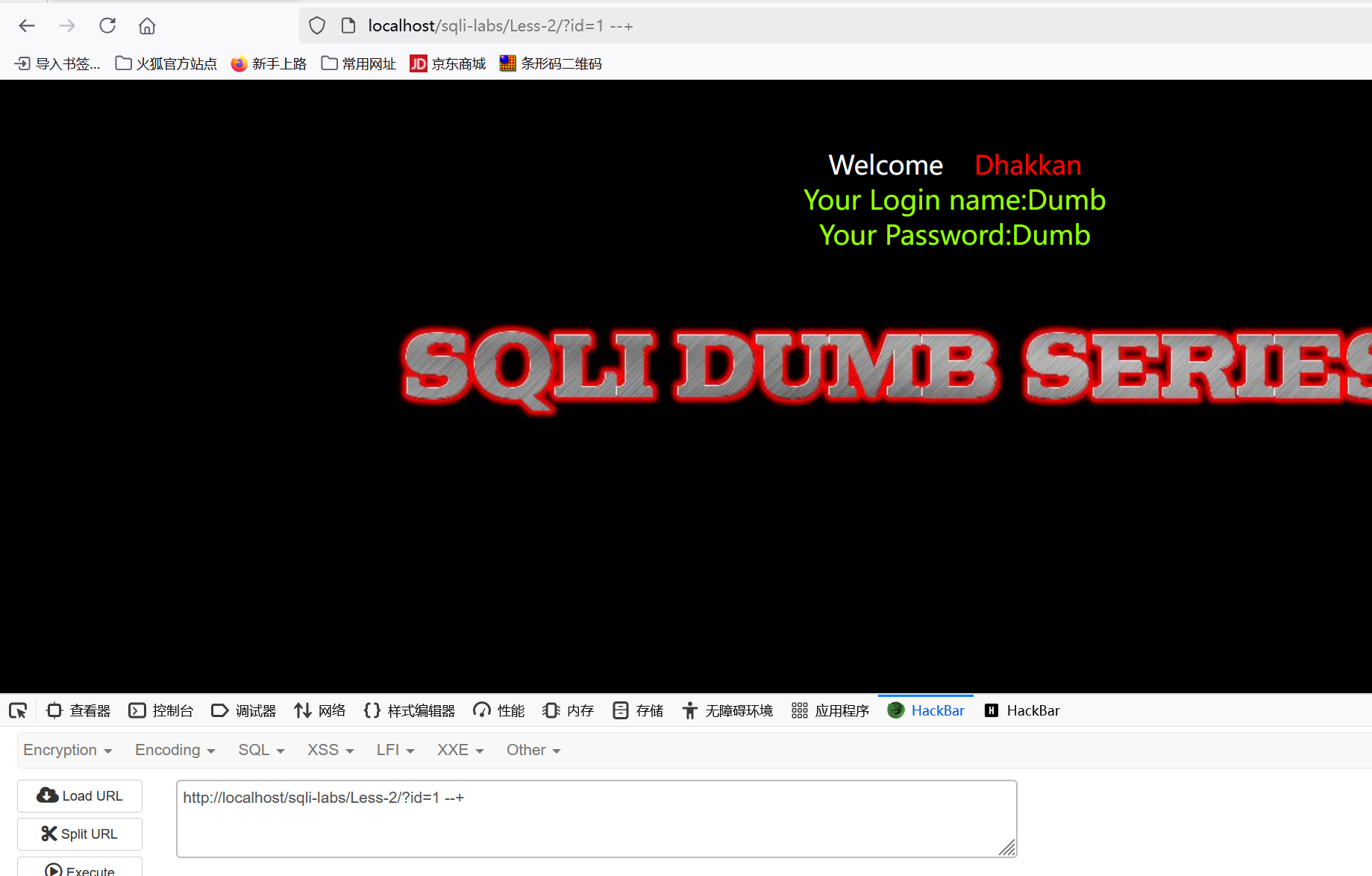Viewport: 1372px width, 876px height.
Task: Click the Split URL button
Action: (x=79, y=833)
